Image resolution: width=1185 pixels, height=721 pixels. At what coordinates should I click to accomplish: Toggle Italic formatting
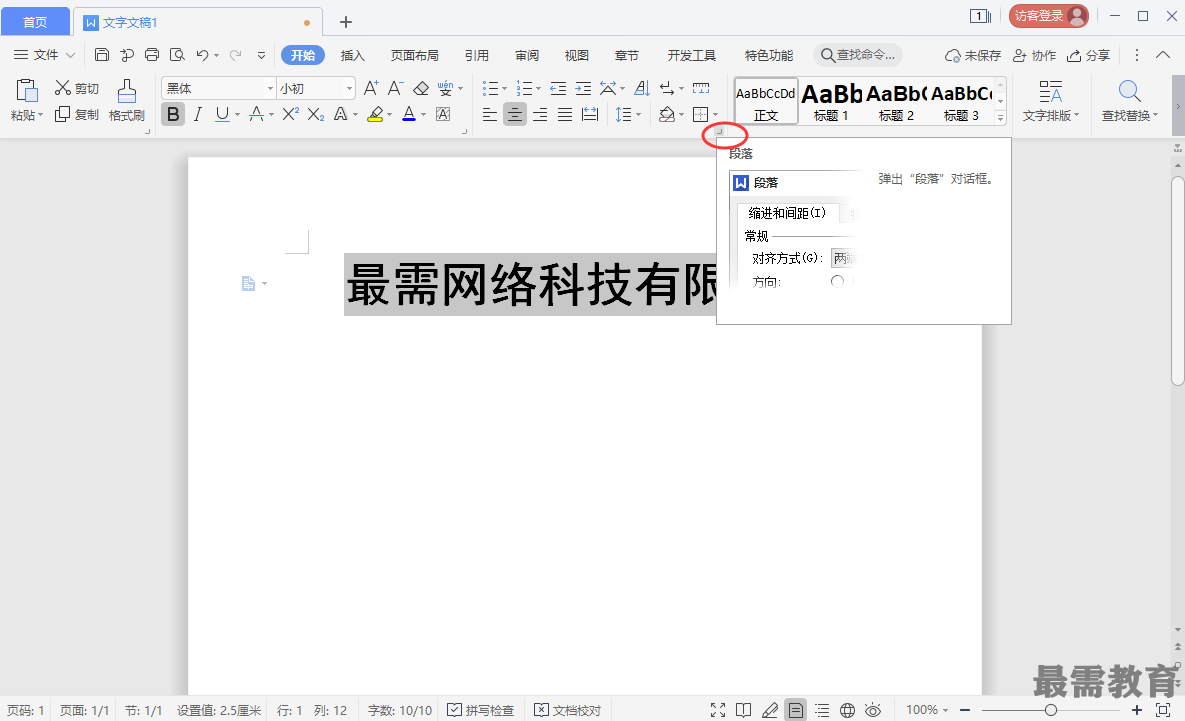pos(197,114)
